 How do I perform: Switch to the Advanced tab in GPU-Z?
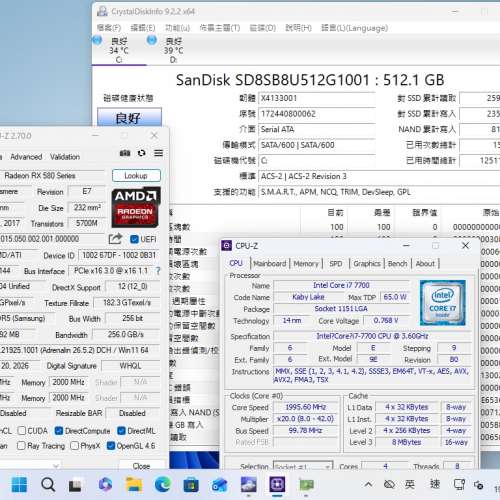click(26, 157)
